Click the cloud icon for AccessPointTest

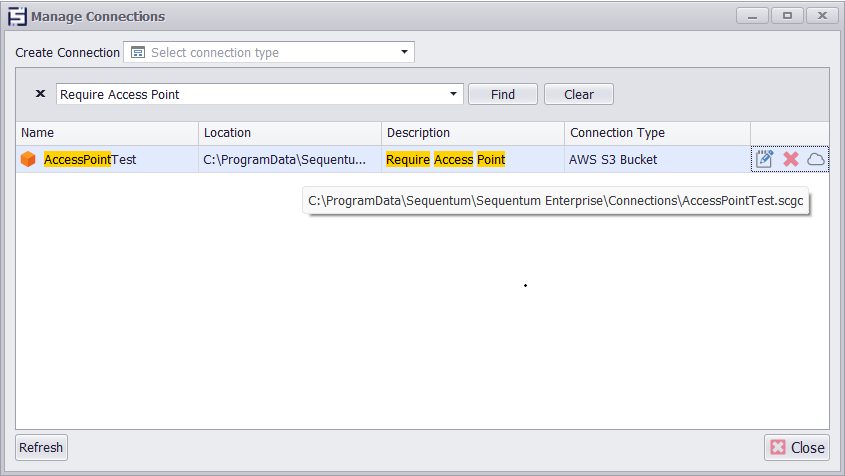point(815,159)
